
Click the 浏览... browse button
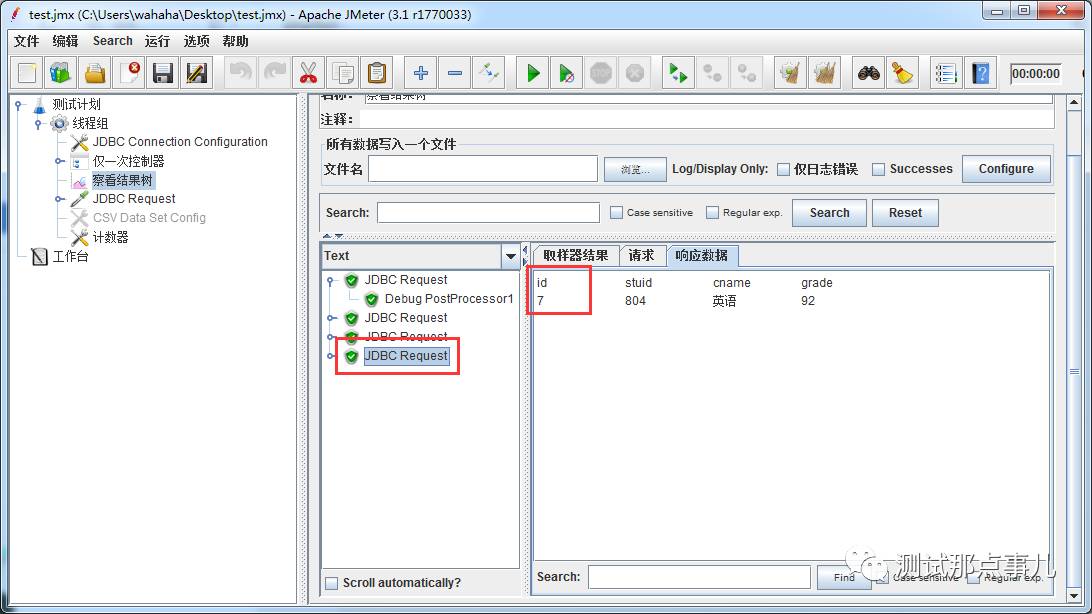coord(635,169)
